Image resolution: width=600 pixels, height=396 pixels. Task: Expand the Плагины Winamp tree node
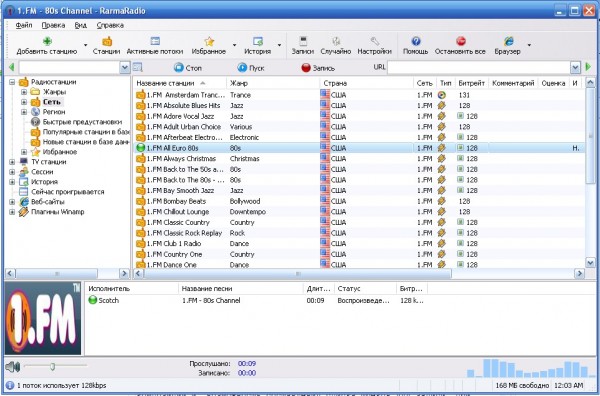click(x=12, y=212)
